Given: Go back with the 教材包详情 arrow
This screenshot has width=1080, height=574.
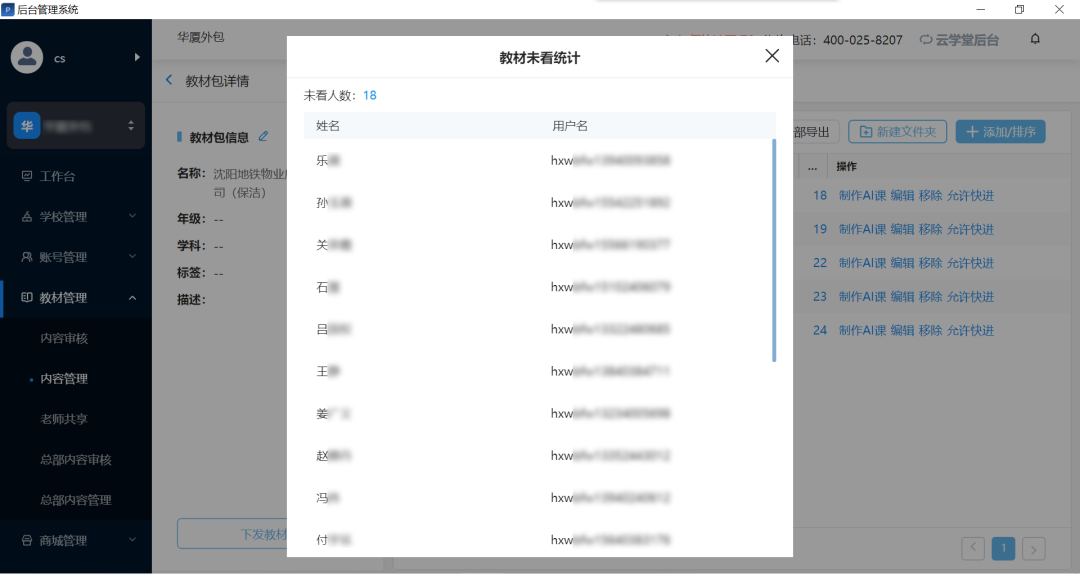Looking at the screenshot, I should click(x=169, y=80).
